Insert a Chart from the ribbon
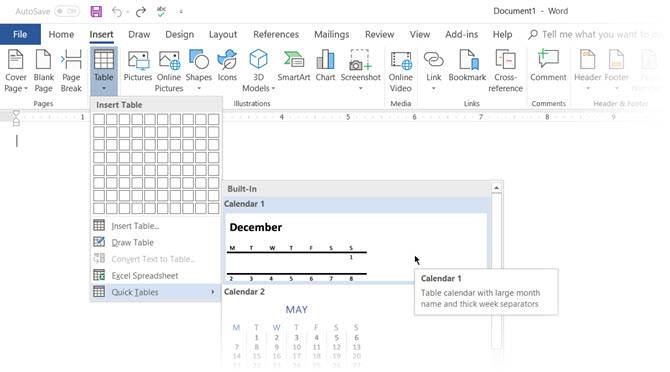Viewport: 670px width, 372px height. click(x=325, y=66)
